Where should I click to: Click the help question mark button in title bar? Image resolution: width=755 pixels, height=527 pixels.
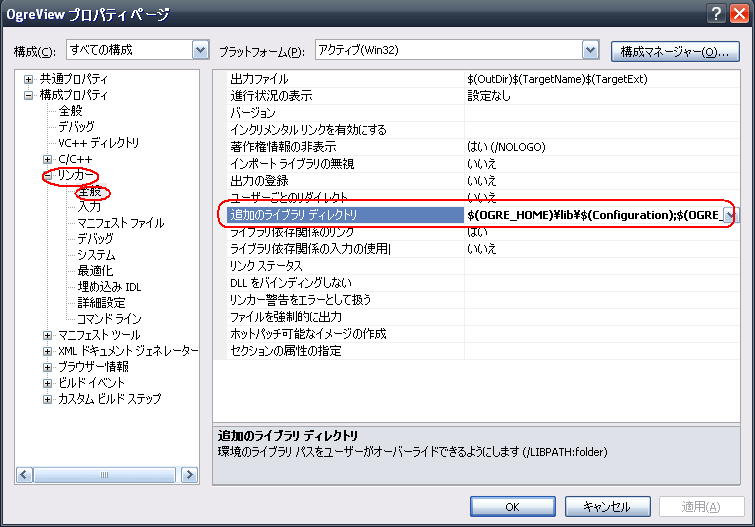(716, 13)
